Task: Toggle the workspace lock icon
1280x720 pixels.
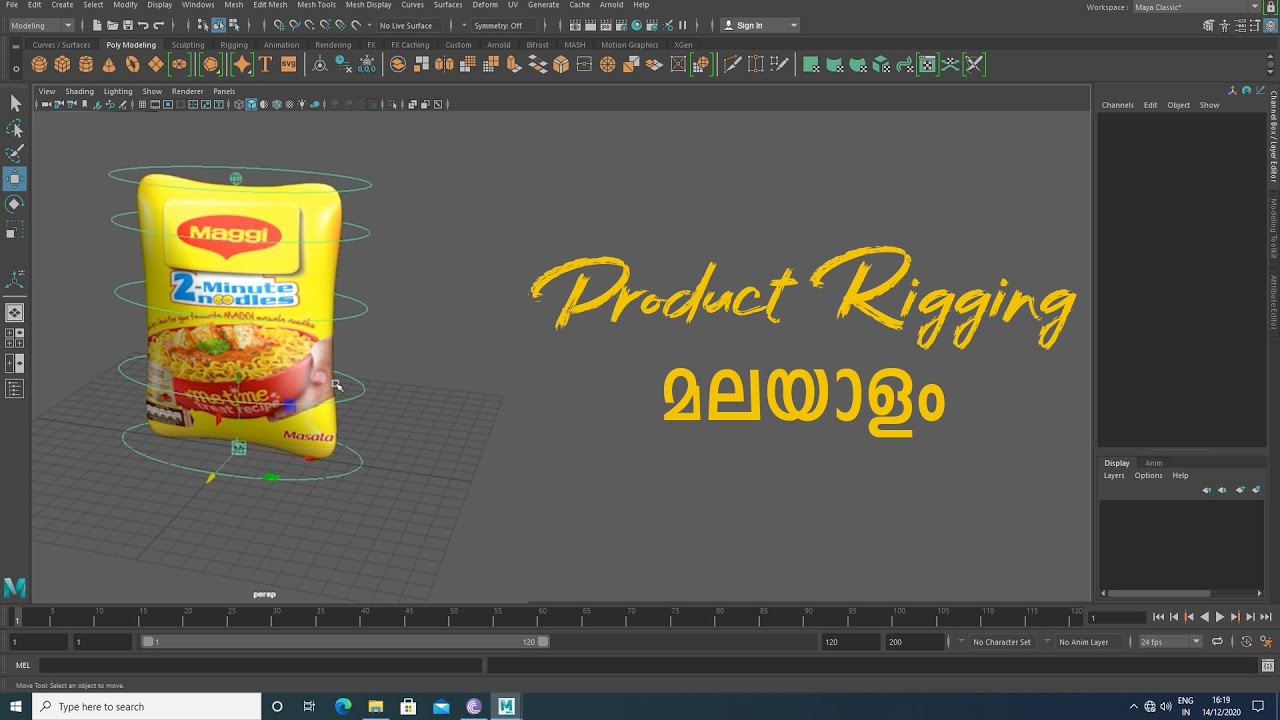Action: pos(1271,7)
